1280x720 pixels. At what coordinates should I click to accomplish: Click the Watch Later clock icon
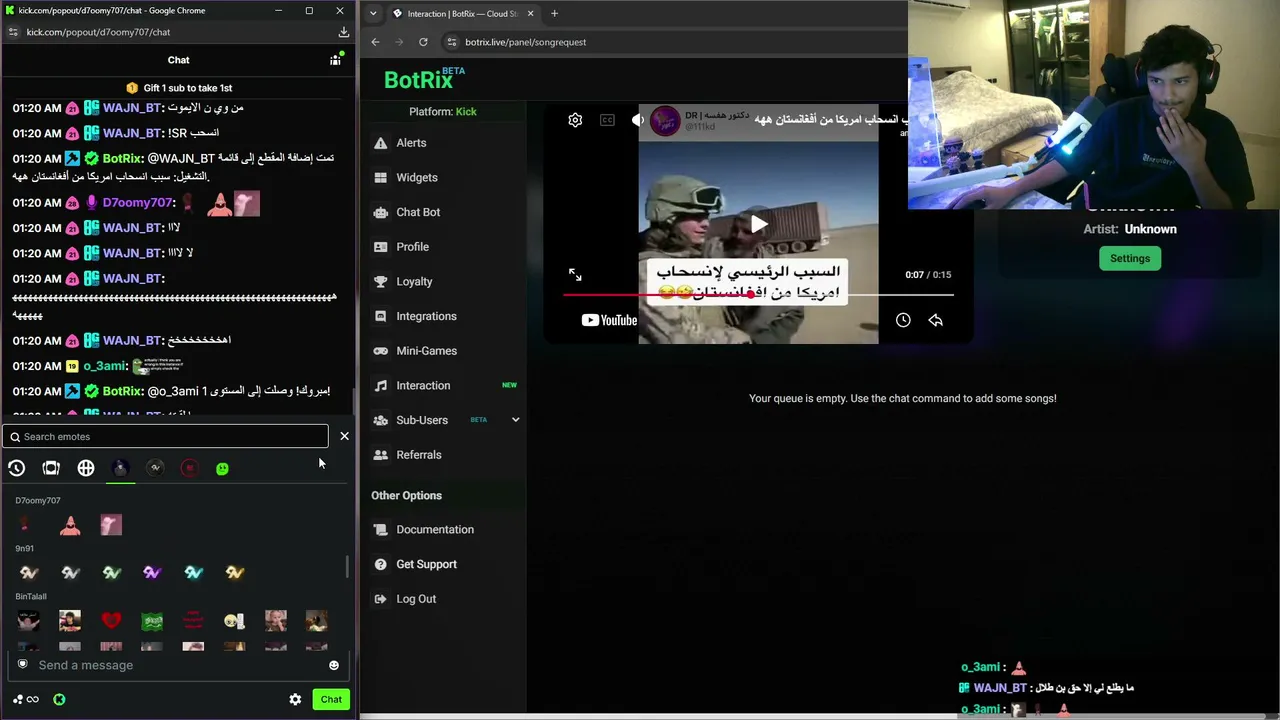point(903,320)
